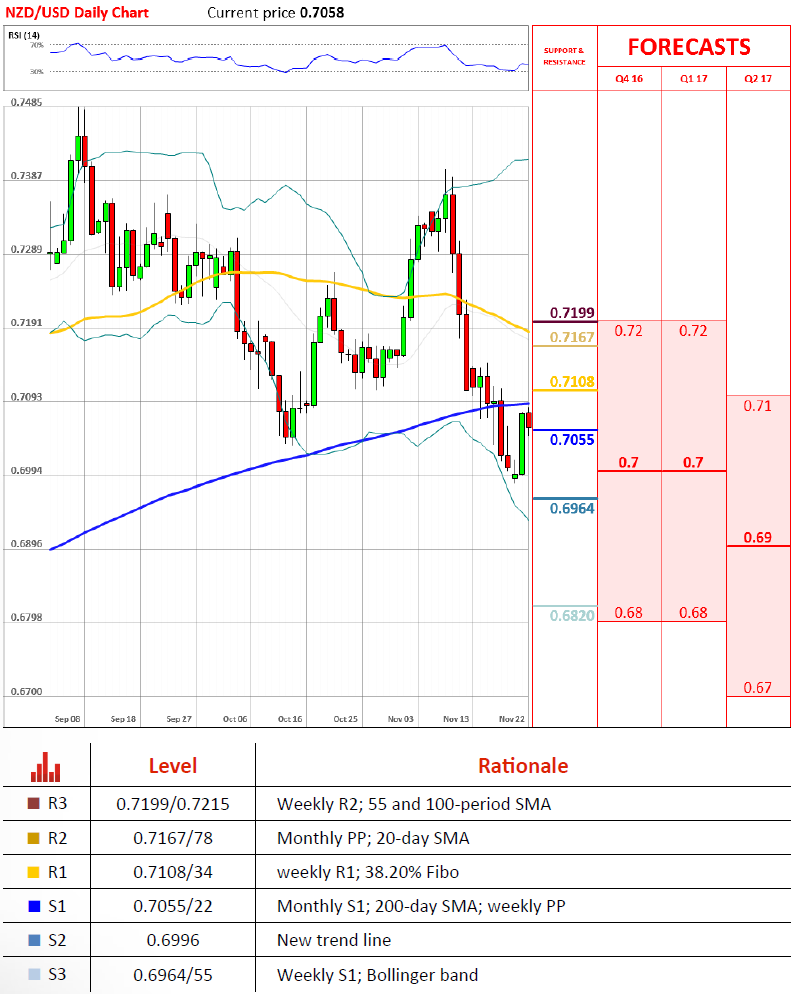Click the 'SUPPORT & RESISTANCE' column header

pyautogui.click(x=564, y=56)
